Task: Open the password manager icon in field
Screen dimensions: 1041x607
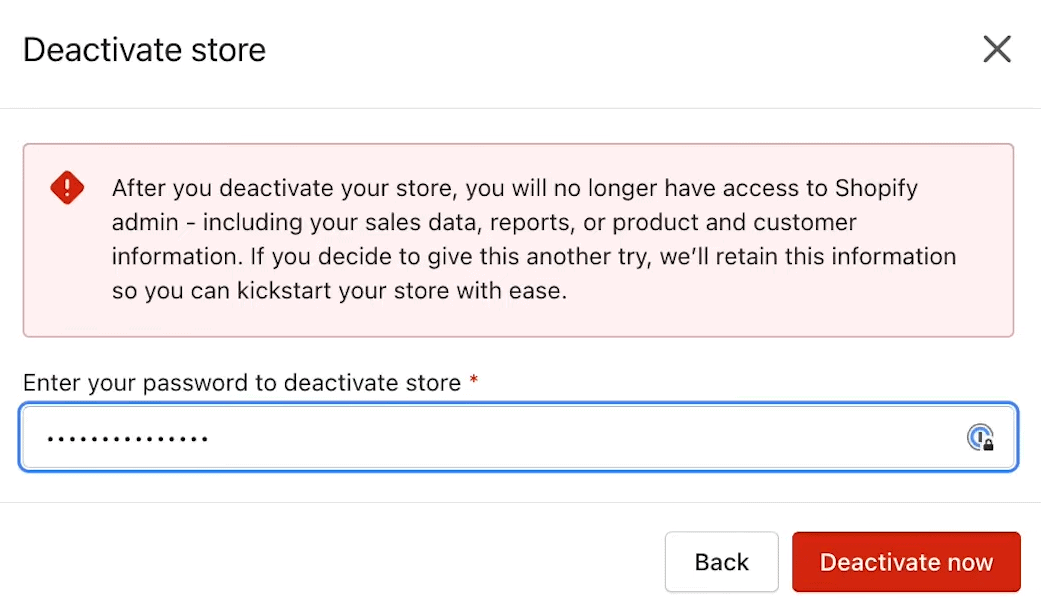Action: coord(980,437)
